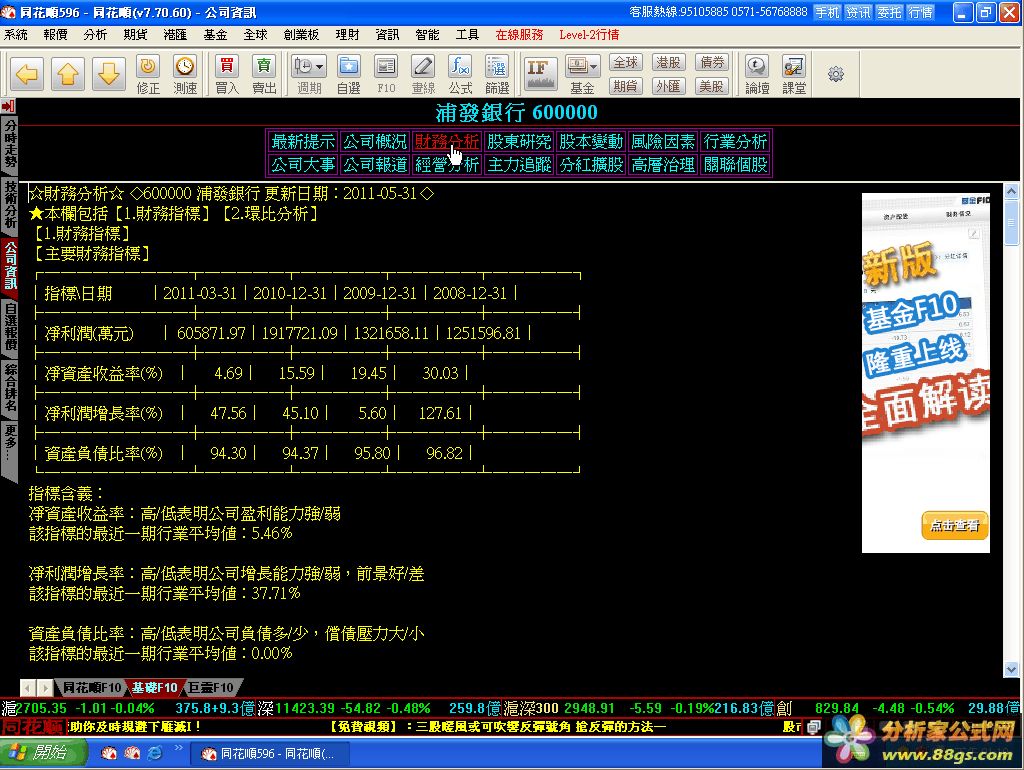Click the back arrow toolbar icon
The width and height of the screenshot is (1024, 770).
(27, 74)
